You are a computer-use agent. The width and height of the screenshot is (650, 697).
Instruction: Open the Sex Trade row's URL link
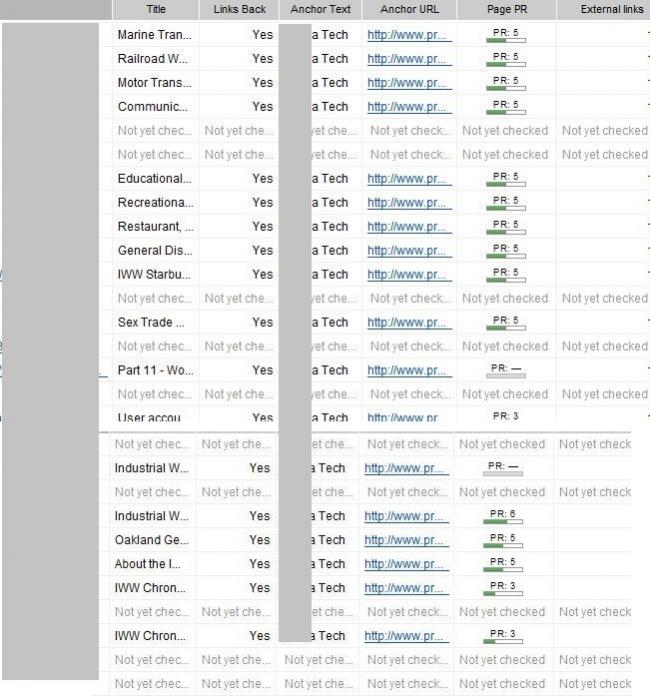pyautogui.click(x=409, y=323)
